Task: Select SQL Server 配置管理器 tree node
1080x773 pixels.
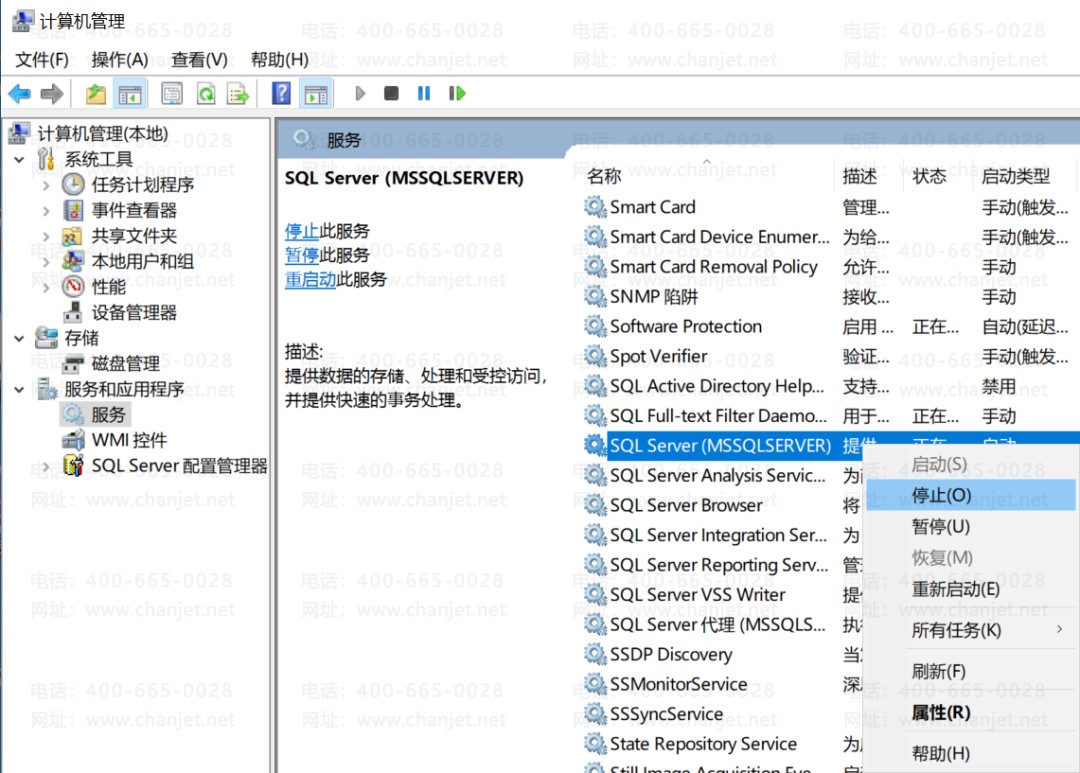Action: point(180,466)
